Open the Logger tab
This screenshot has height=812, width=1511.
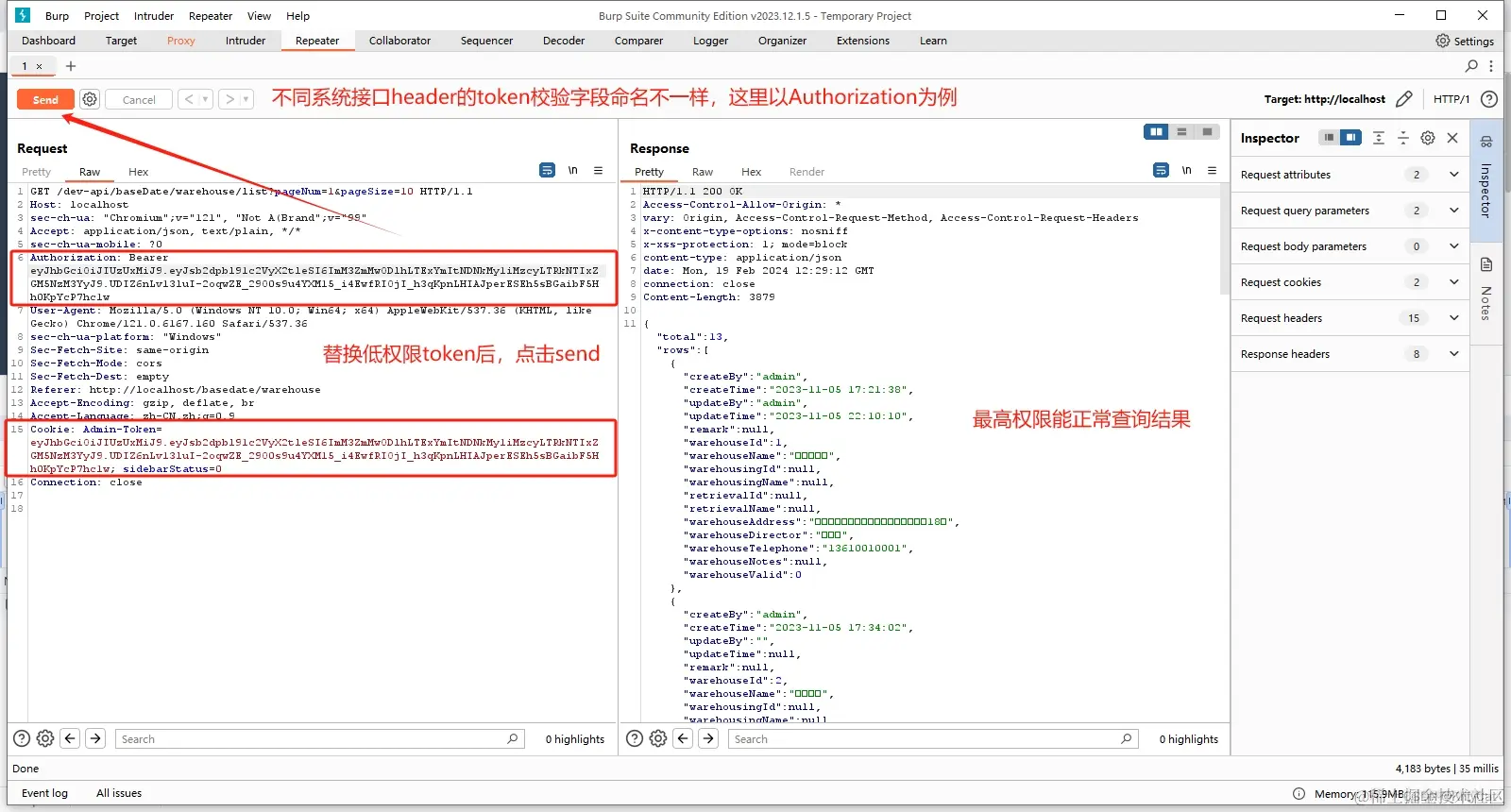tap(710, 41)
